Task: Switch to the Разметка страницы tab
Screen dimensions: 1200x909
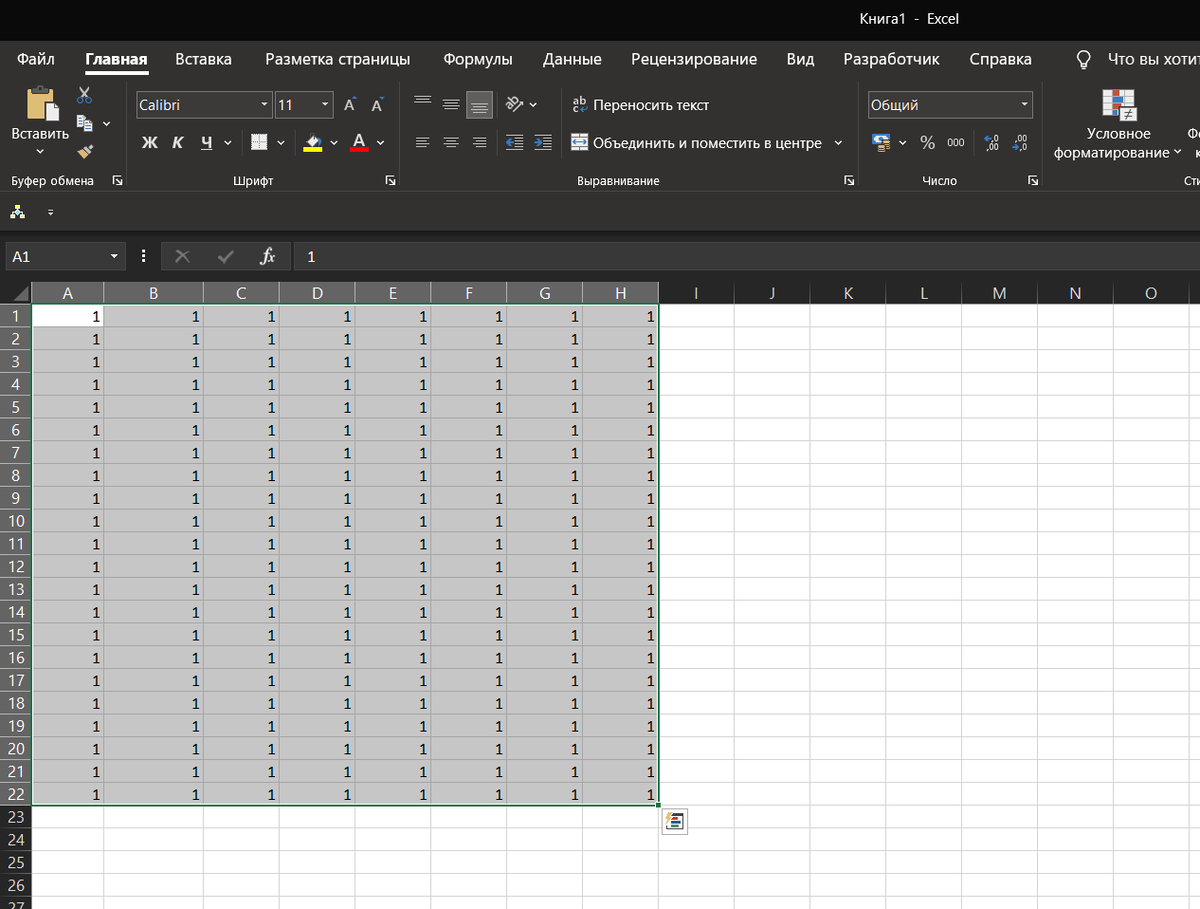Action: [337, 59]
